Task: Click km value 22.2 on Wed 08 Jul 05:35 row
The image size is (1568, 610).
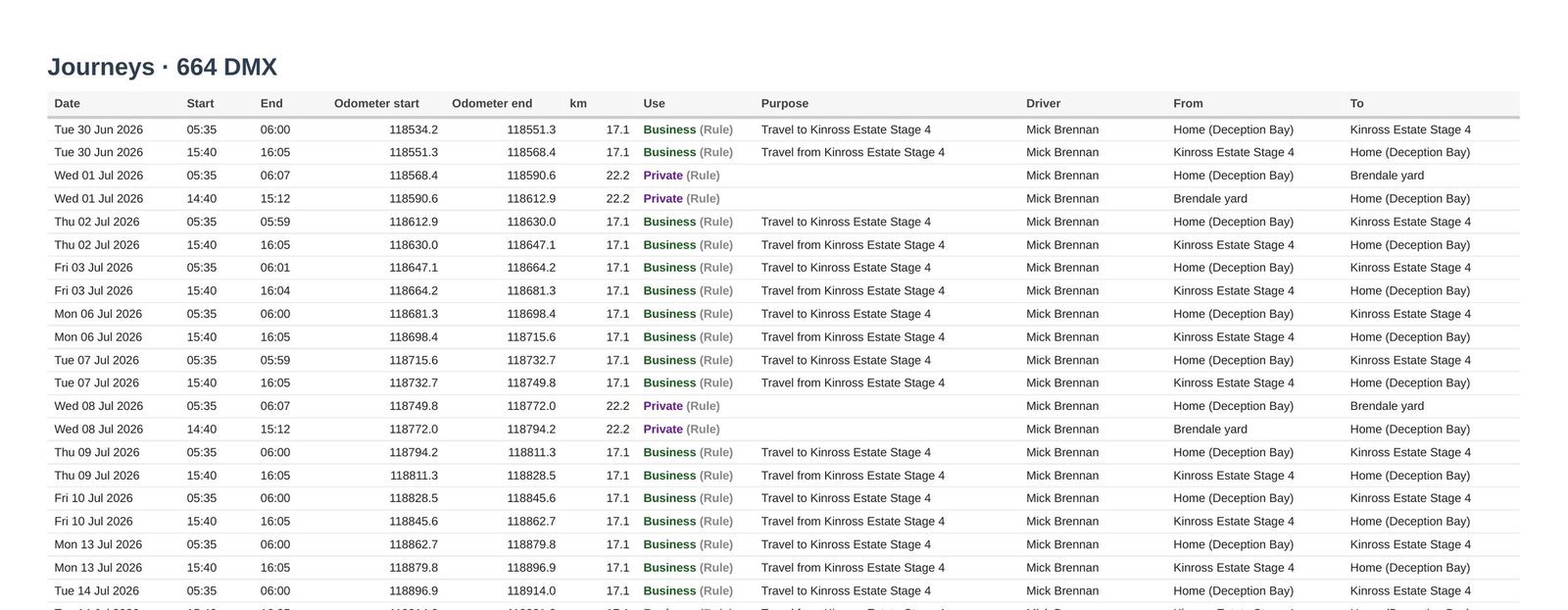Action: pyautogui.click(x=617, y=406)
